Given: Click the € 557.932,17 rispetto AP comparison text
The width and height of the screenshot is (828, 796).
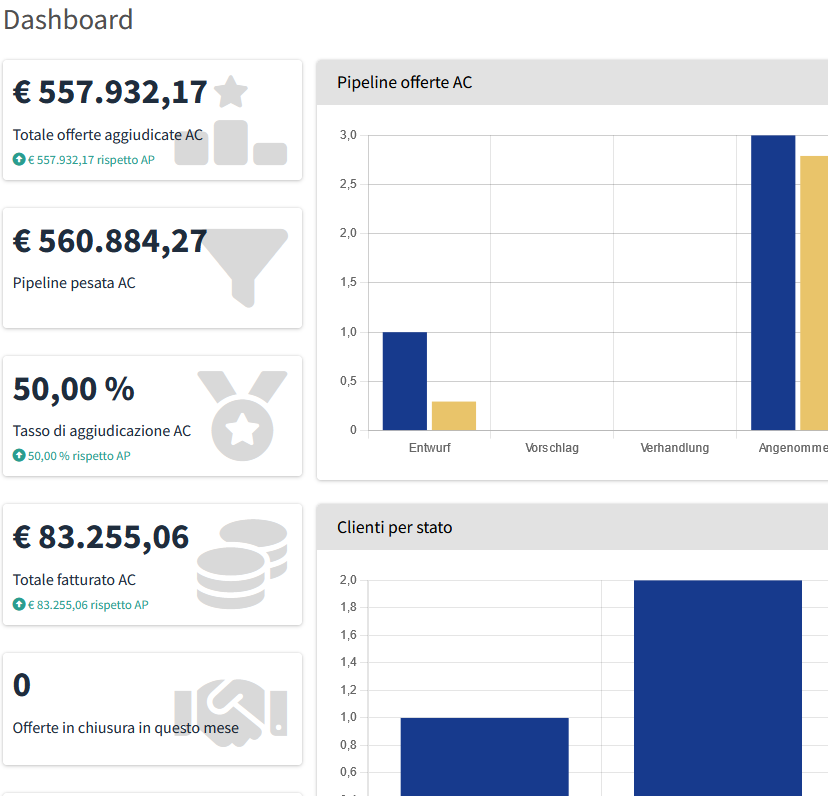Looking at the screenshot, I should [91, 160].
